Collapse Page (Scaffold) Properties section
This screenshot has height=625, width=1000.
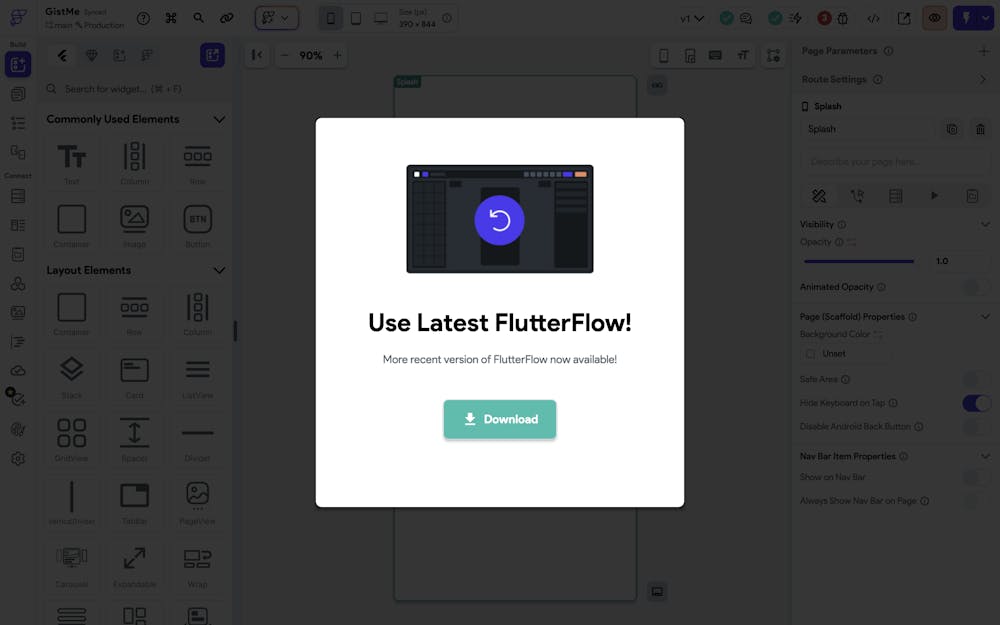tap(985, 317)
